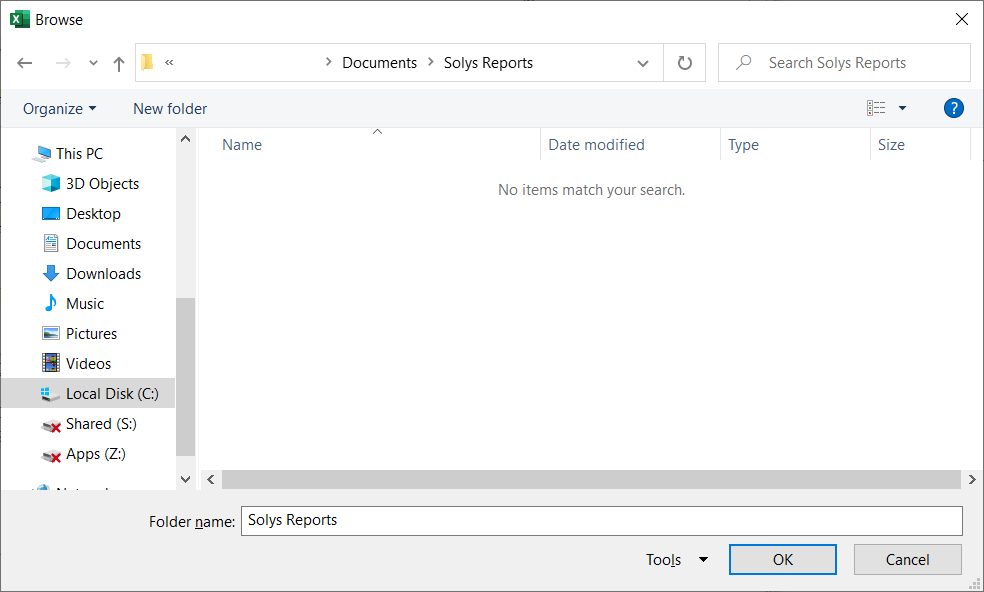The width and height of the screenshot is (984, 592).
Task: Click the disconnected Apps drive icon
Action: [x=51, y=456]
